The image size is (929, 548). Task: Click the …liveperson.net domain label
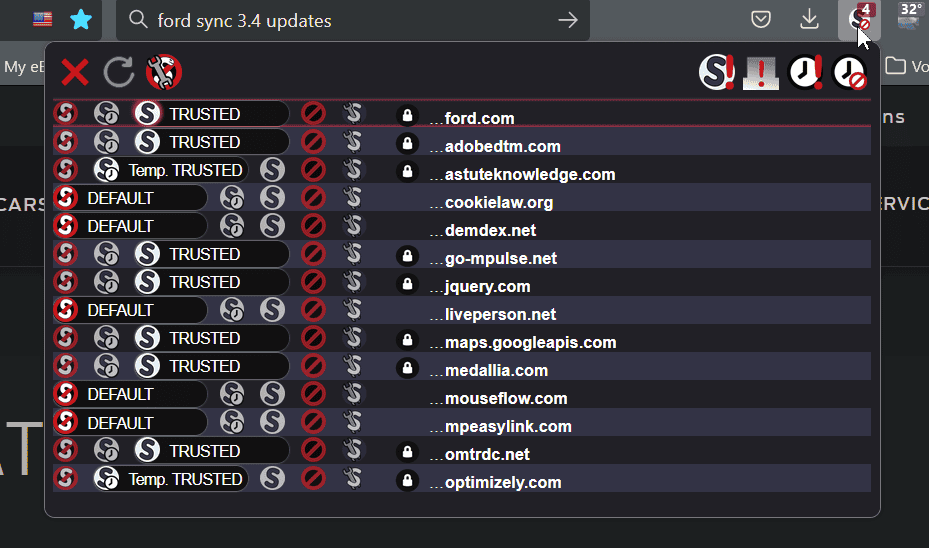click(x=493, y=314)
